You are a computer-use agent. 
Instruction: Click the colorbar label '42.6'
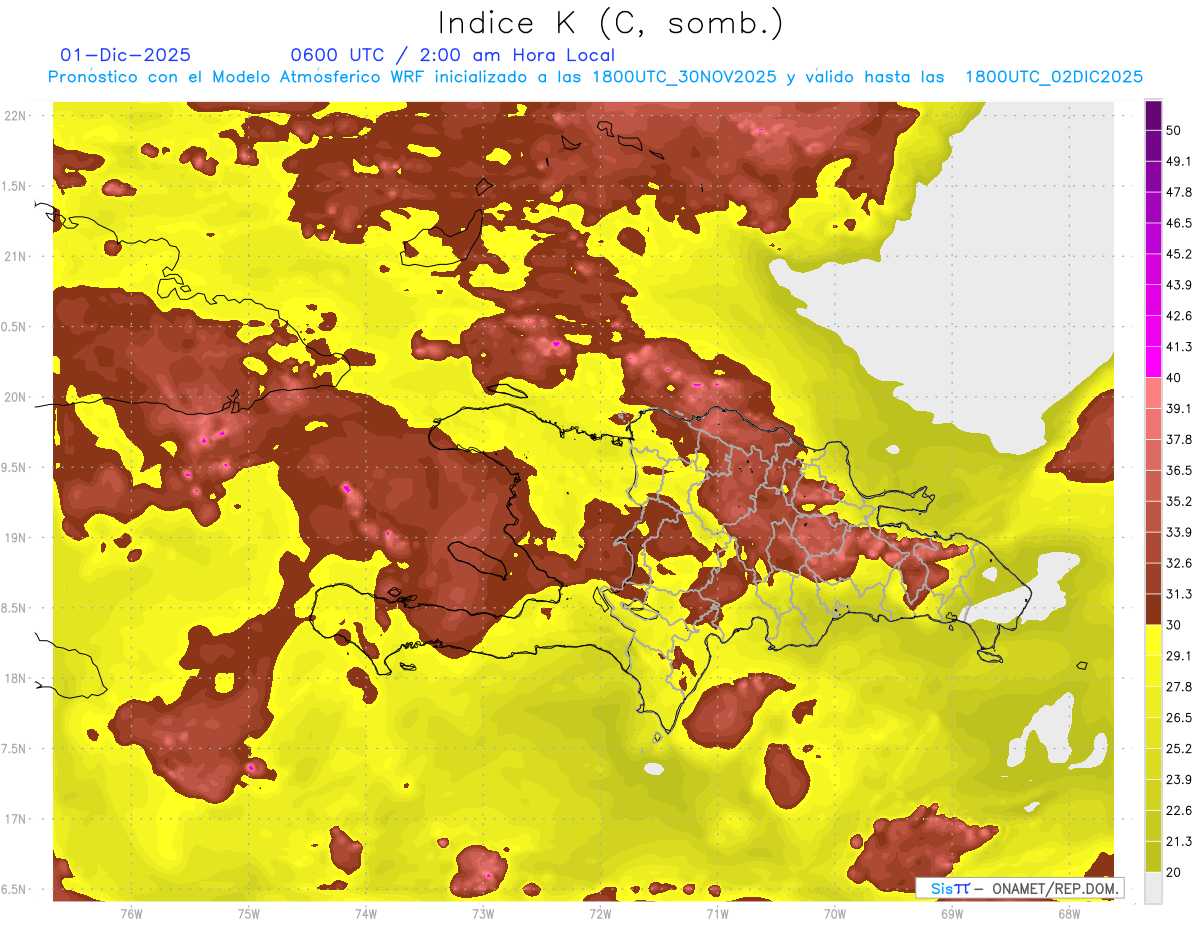tap(1179, 316)
